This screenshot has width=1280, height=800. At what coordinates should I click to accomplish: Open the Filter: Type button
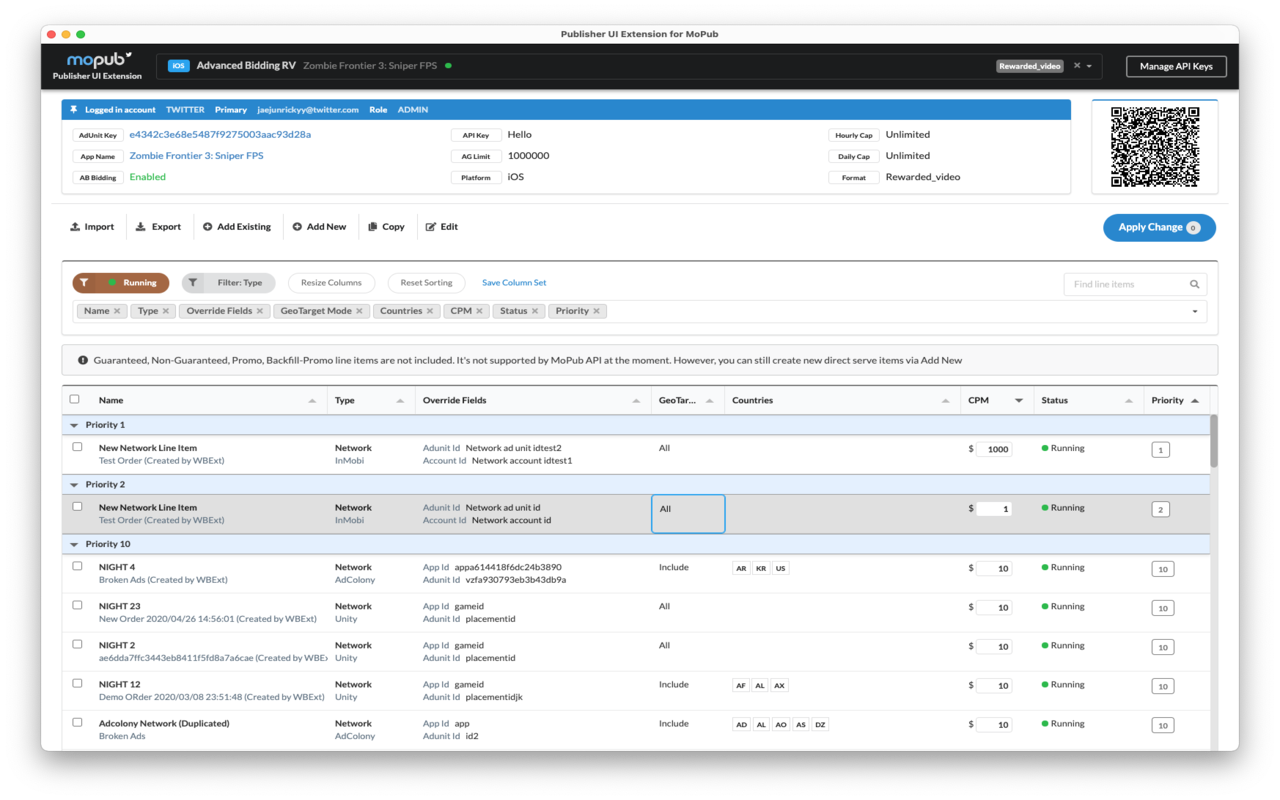point(228,283)
